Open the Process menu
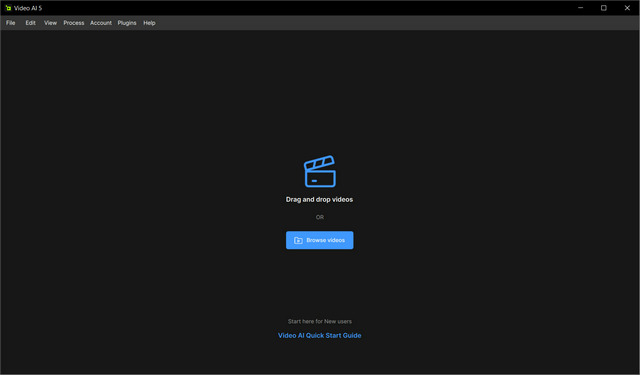 [x=74, y=23]
